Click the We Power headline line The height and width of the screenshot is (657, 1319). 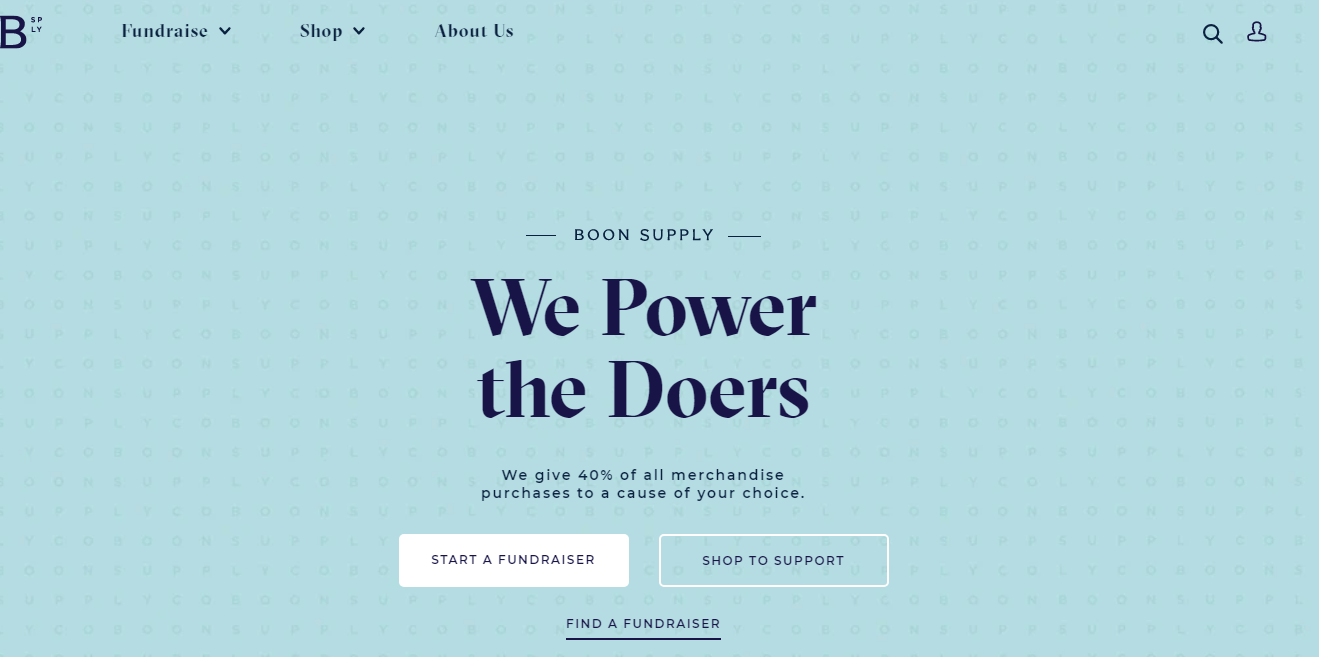click(644, 307)
